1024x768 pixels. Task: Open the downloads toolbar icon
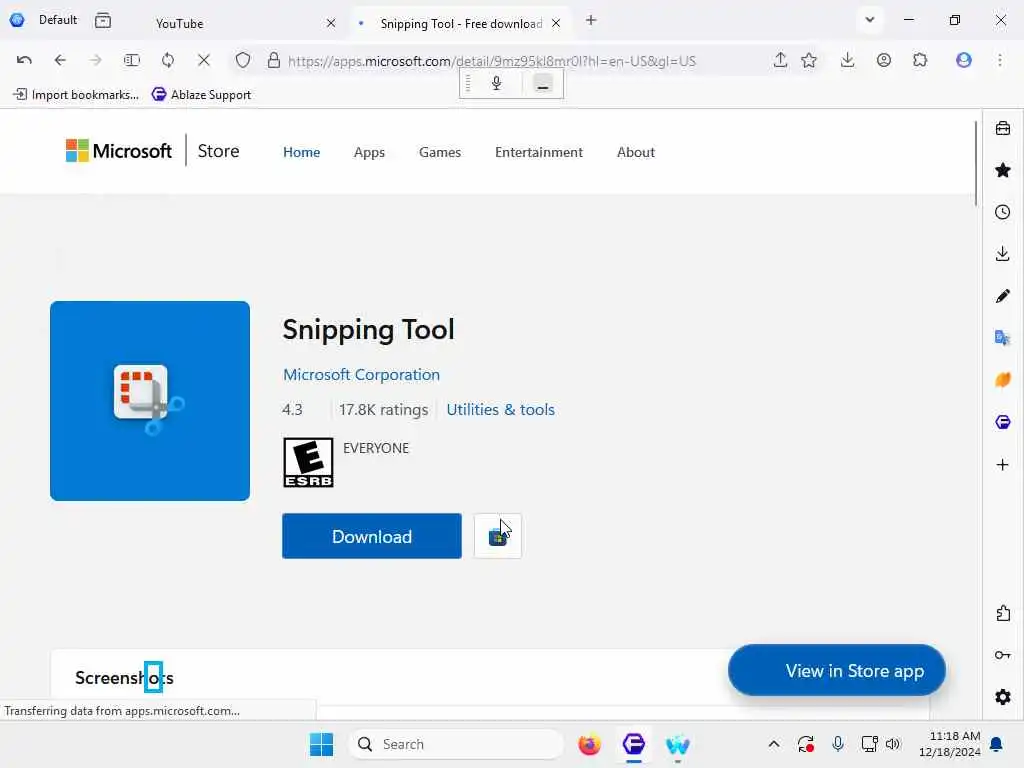pos(847,60)
